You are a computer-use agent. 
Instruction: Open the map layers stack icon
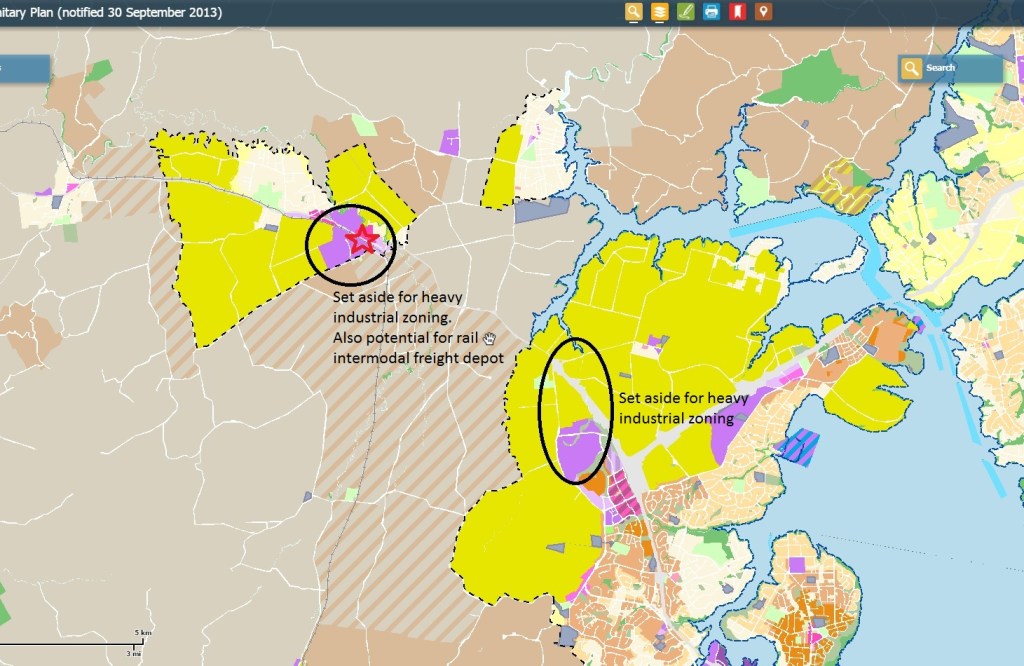[659, 12]
